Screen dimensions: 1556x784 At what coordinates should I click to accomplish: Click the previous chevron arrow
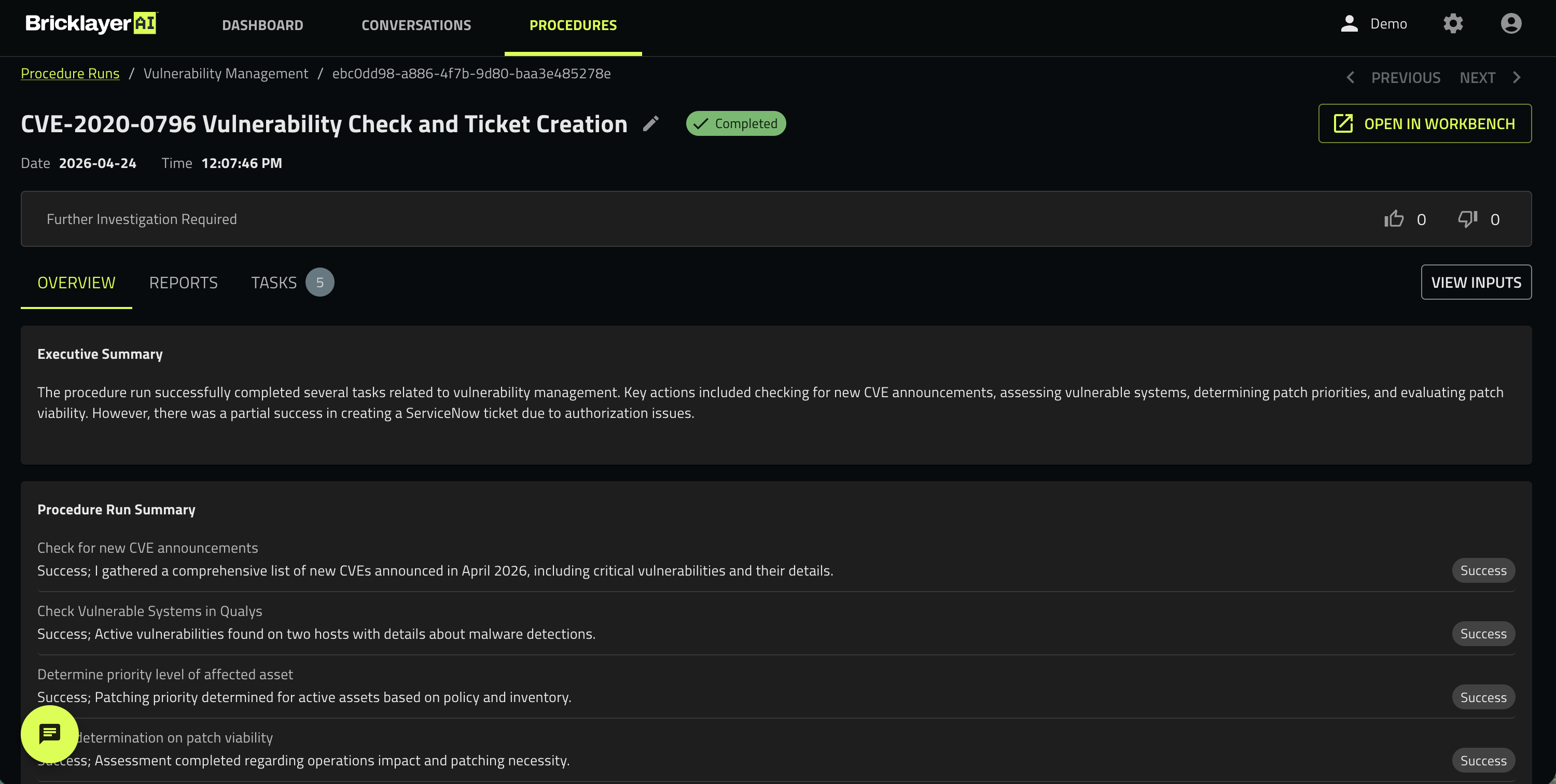click(x=1350, y=77)
